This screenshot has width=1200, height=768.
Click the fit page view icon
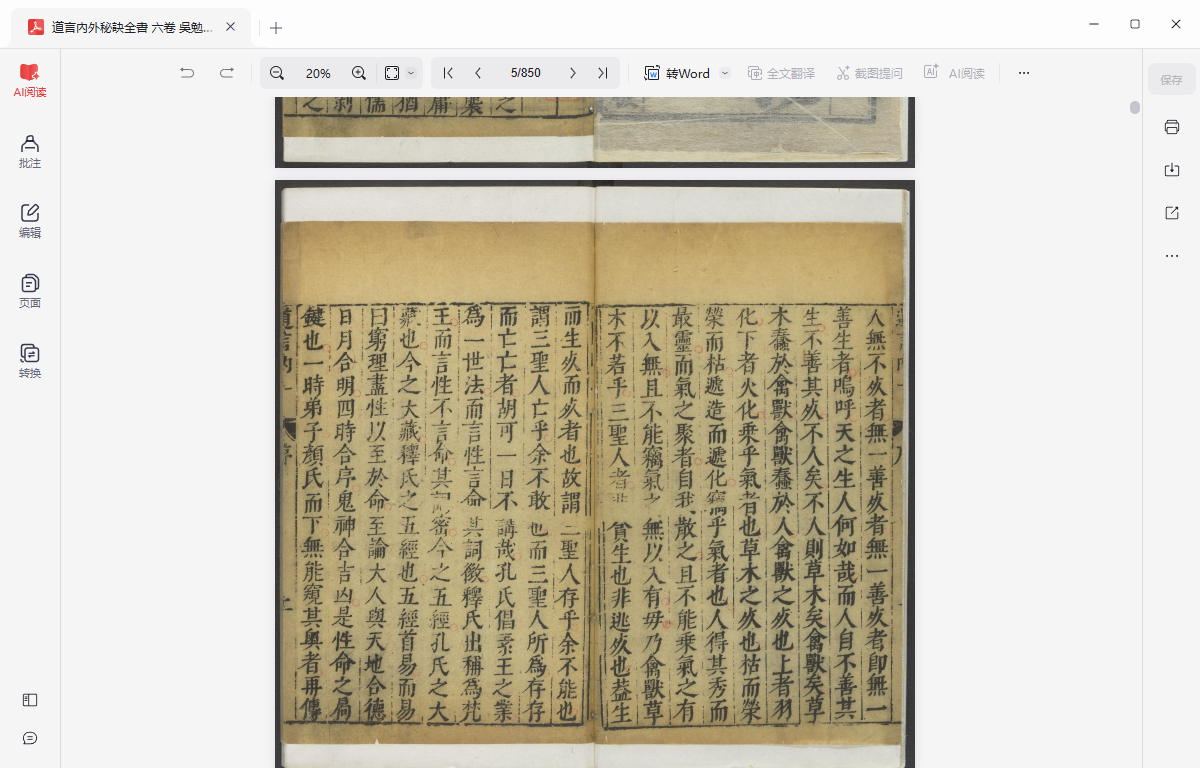392,73
